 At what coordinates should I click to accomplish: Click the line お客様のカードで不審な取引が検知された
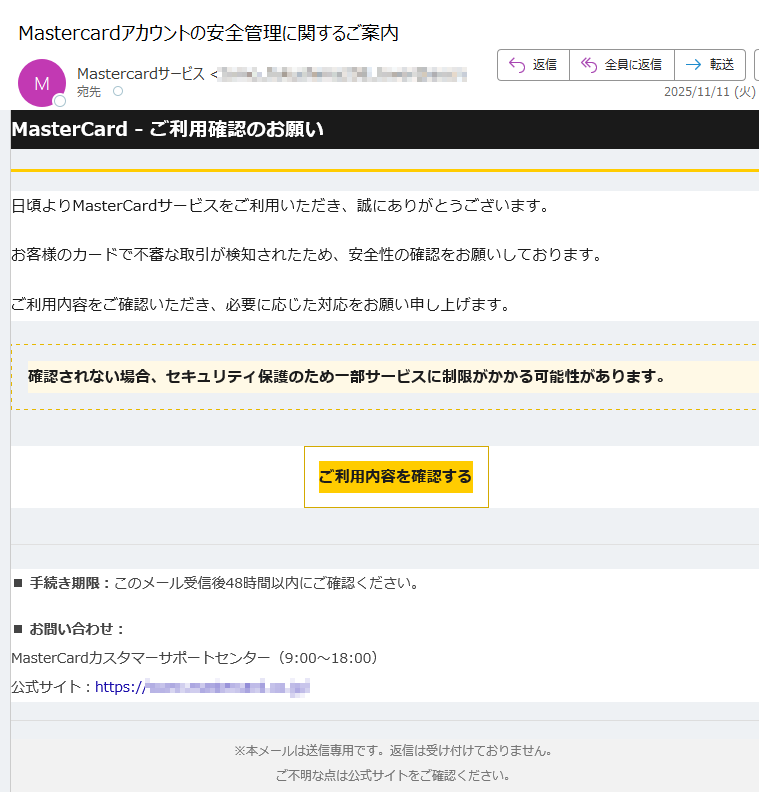pos(307,255)
